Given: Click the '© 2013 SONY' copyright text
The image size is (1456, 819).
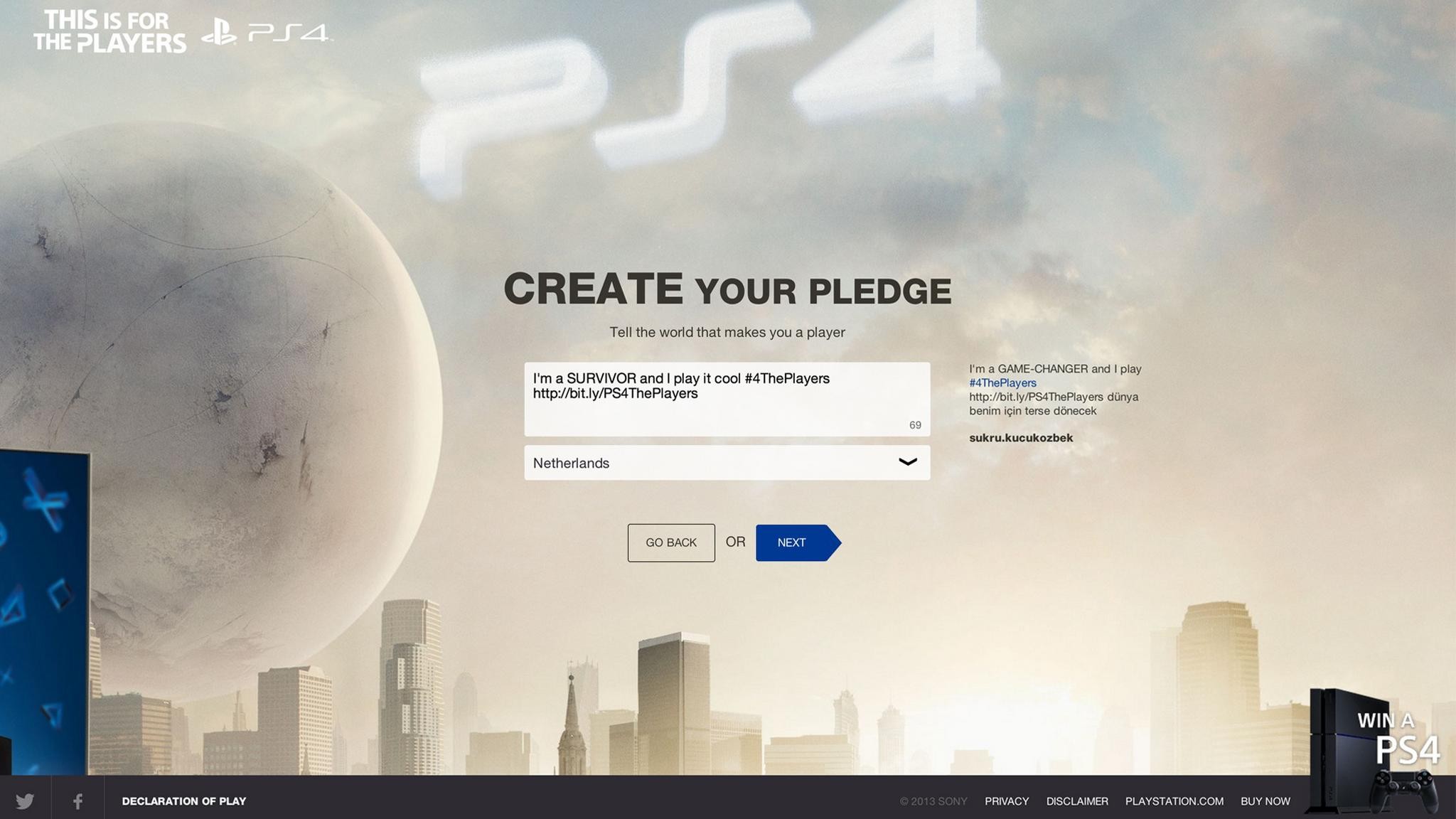Looking at the screenshot, I should pyautogui.click(x=933, y=801).
